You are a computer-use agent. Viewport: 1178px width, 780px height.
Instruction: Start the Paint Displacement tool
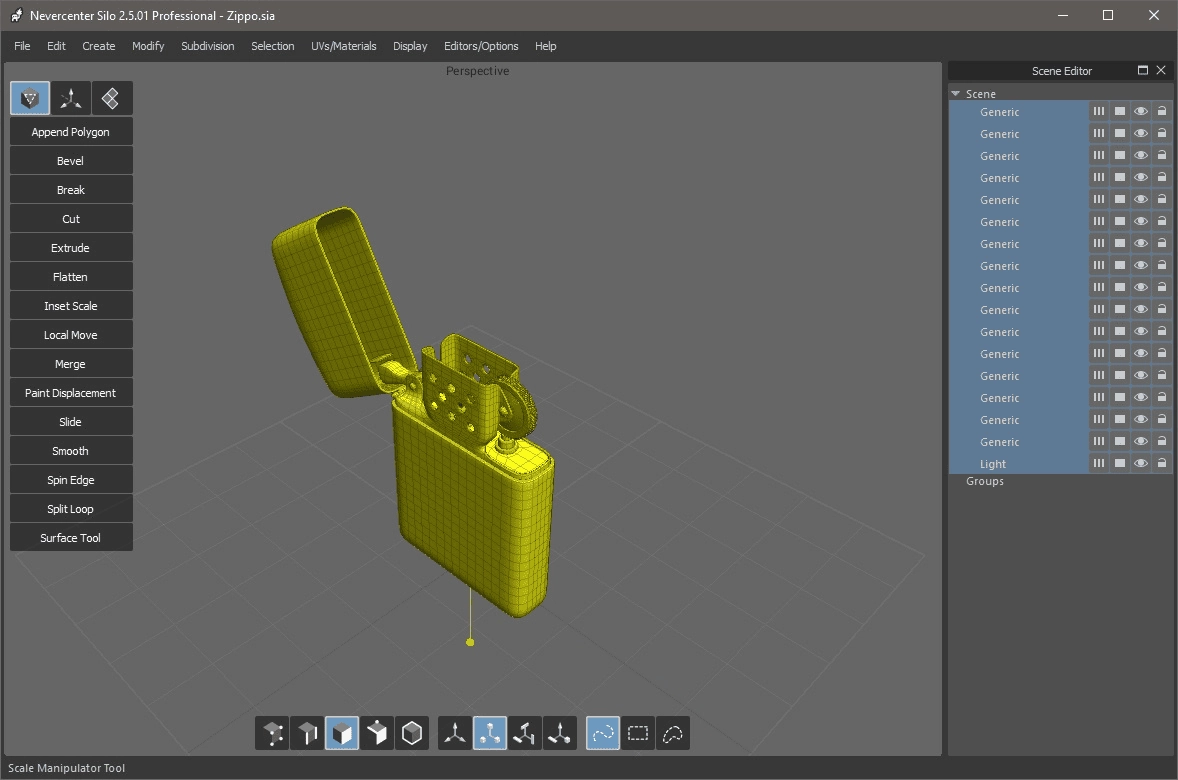click(x=71, y=393)
